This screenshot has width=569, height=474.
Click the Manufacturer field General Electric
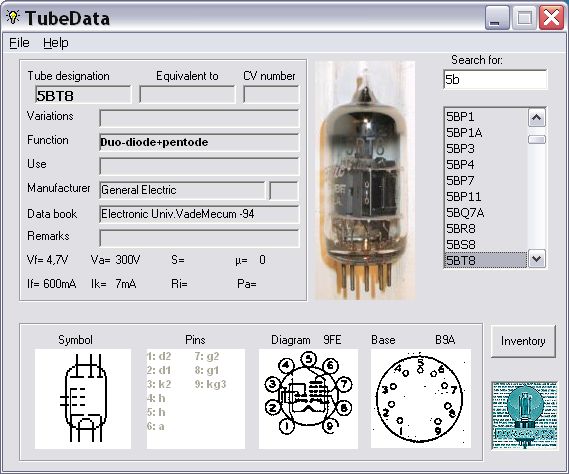pos(182,190)
